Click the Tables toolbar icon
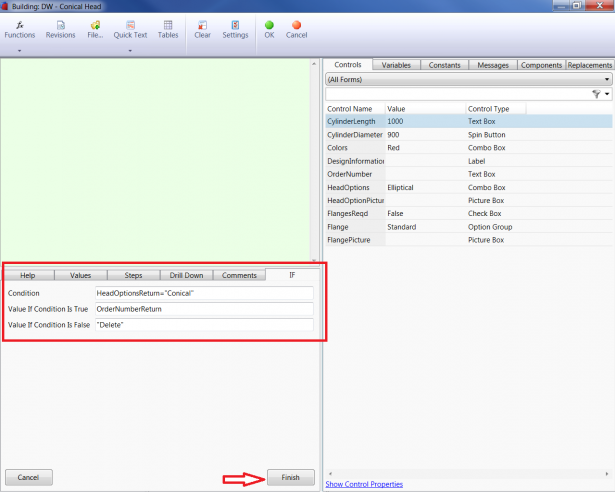615x492 pixels. click(168, 28)
